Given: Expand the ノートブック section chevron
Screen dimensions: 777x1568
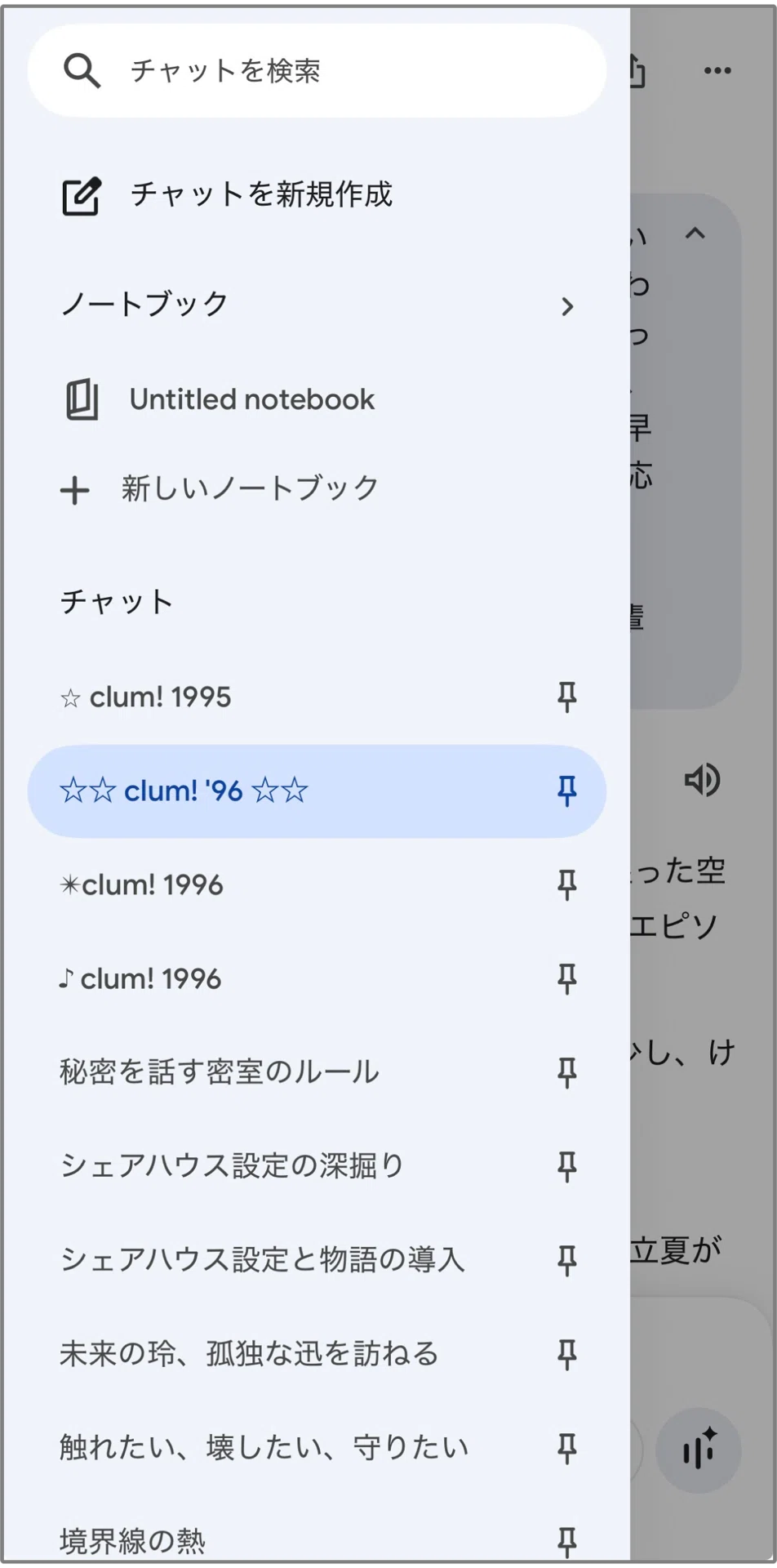Looking at the screenshot, I should point(567,306).
